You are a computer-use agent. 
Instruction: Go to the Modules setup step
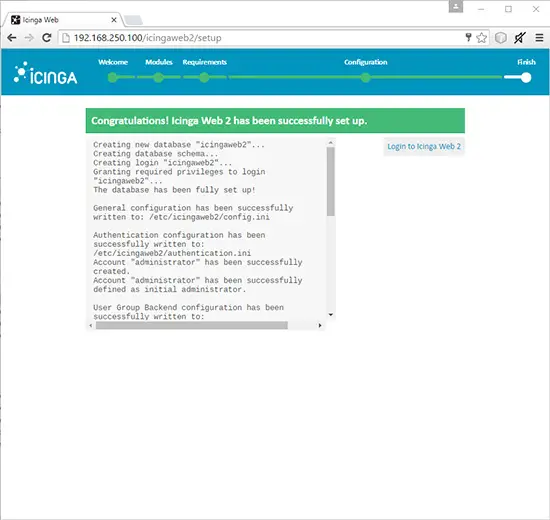click(x=159, y=62)
